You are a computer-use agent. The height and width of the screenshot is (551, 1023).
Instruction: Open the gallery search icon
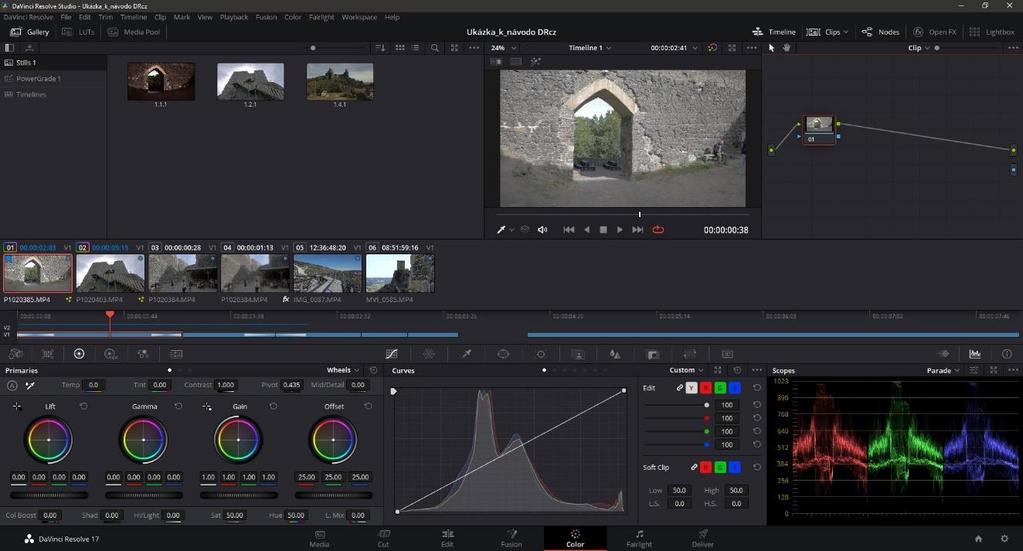pyautogui.click(x=435, y=48)
